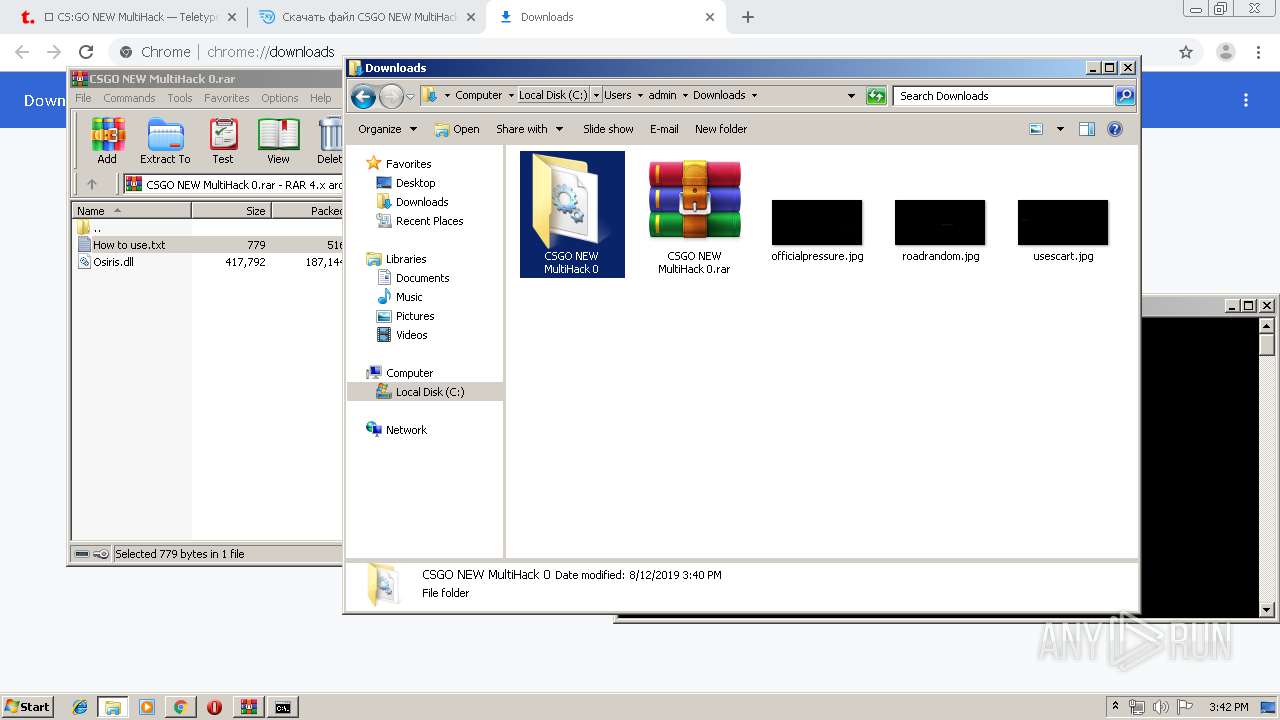Bookmark page with Chrome star icon
This screenshot has height=720, width=1280.
click(x=1186, y=52)
